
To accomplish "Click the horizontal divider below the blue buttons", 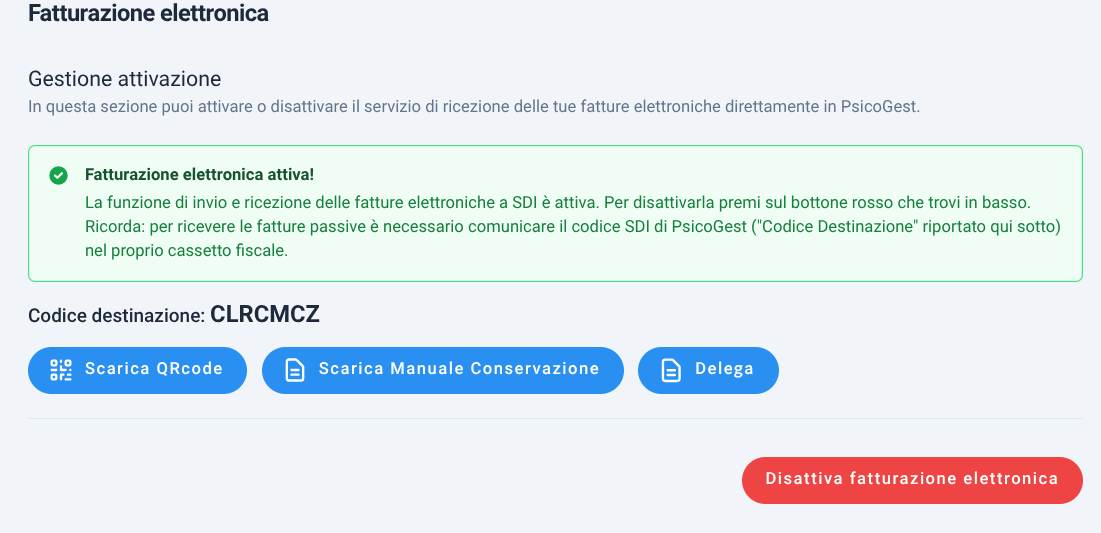I will 555,419.
